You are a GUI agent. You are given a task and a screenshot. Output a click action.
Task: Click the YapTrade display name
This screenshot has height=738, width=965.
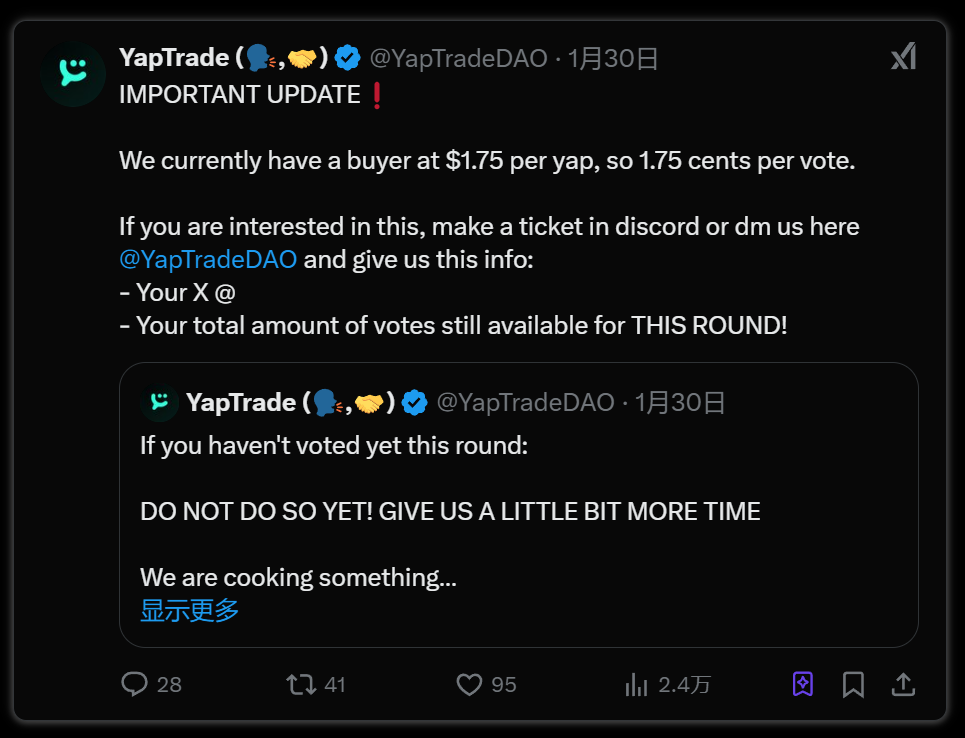point(174,58)
